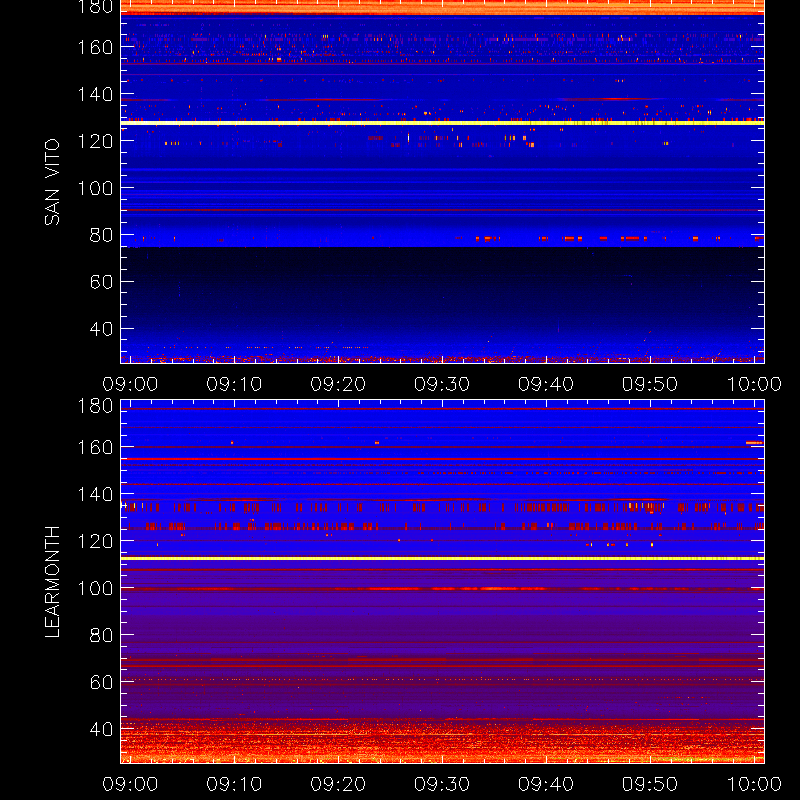This screenshot has width=800, height=800.
Task: Click the 09:20 time label under Learmonth plot
Action: click(338, 784)
